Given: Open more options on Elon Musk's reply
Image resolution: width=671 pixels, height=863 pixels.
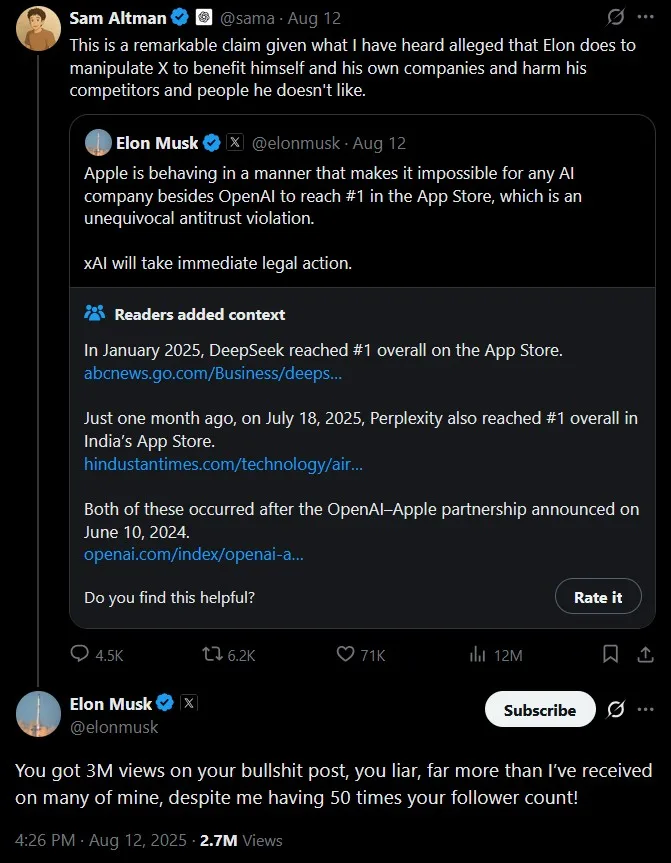Looking at the screenshot, I should coord(646,710).
